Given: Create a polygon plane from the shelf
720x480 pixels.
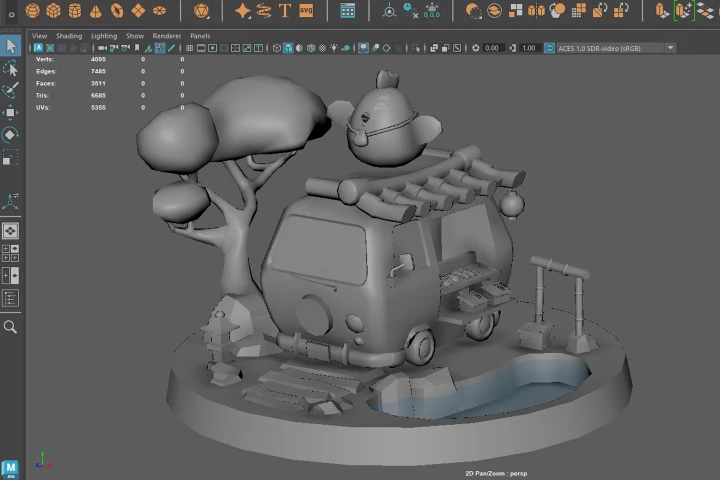Looking at the screenshot, I should click(138, 11).
